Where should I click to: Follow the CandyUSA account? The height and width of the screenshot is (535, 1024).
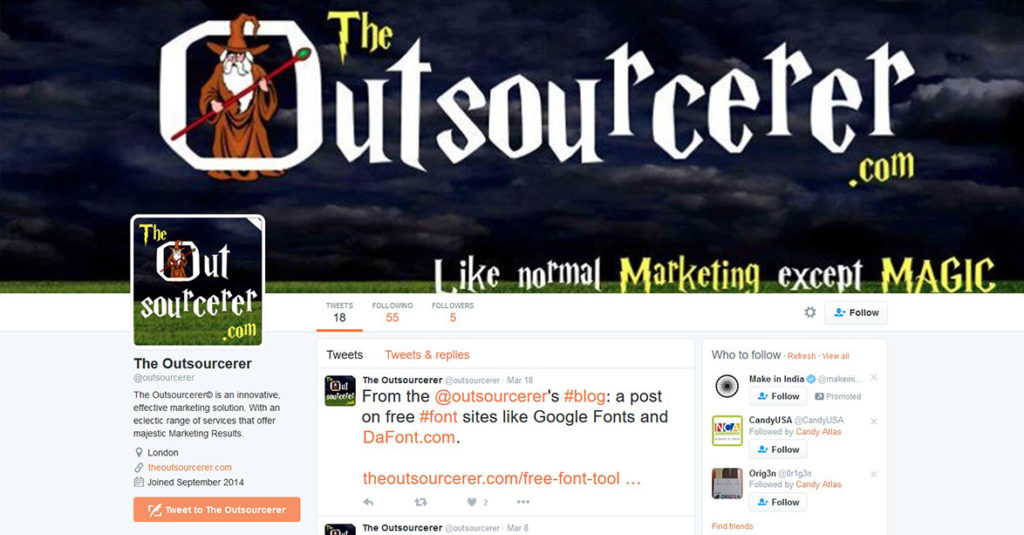pos(778,449)
